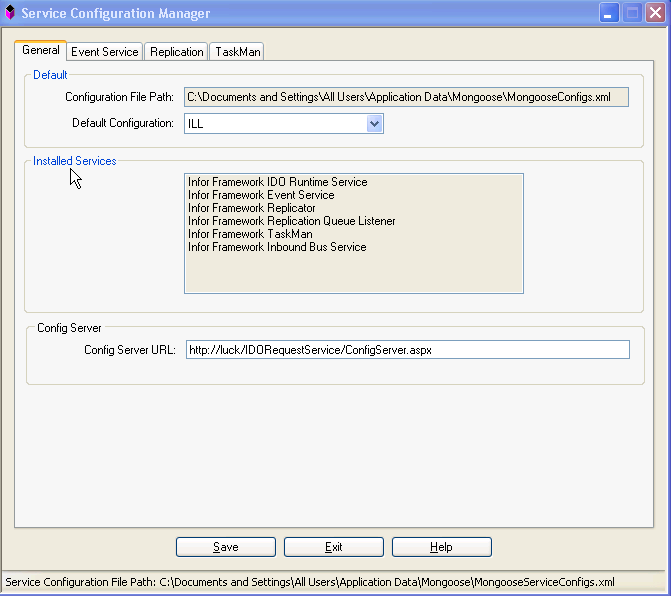
Task: Expand the Default Configuration dropdown arrow
Action: tap(375, 123)
